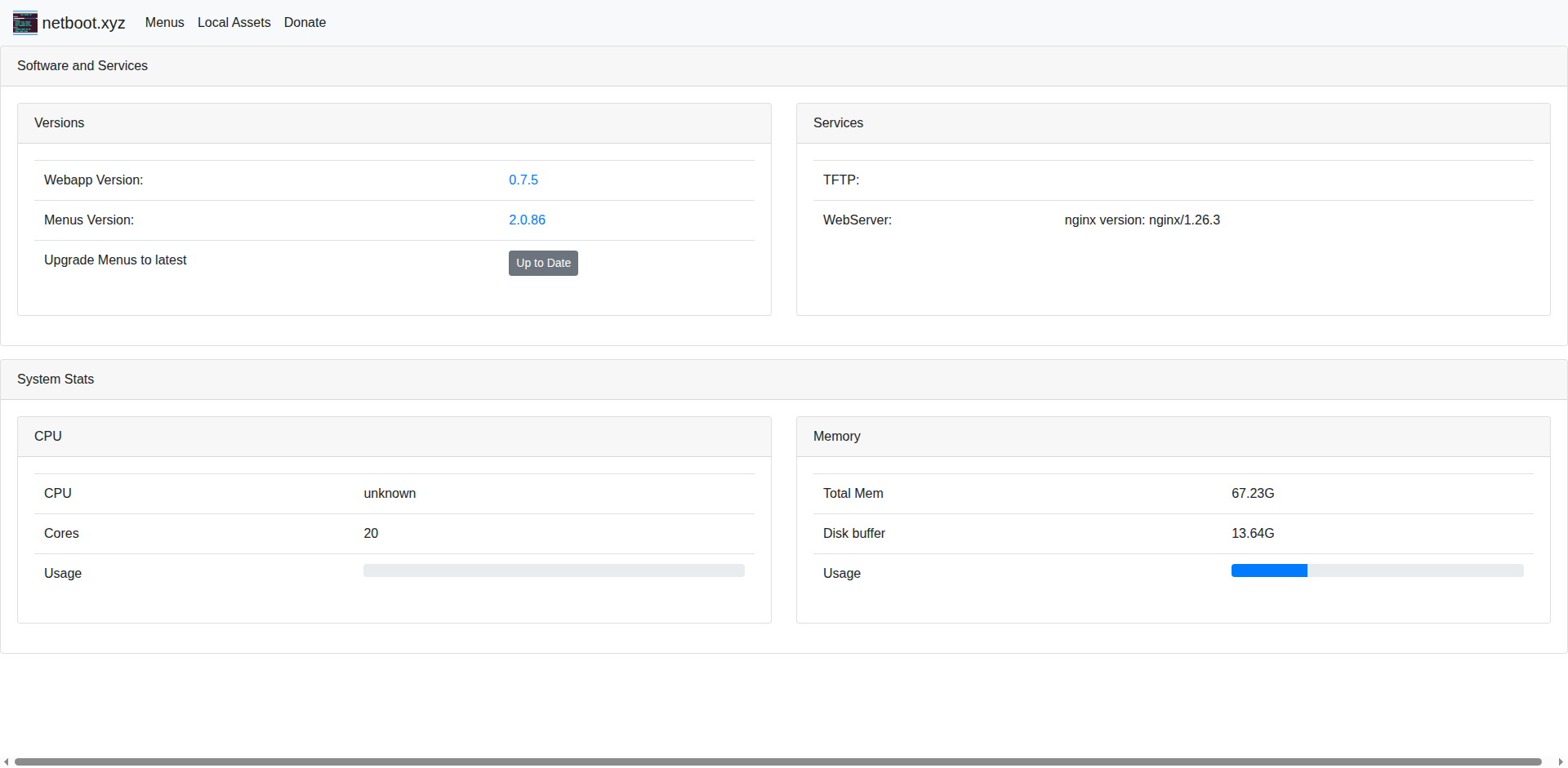1568x768 pixels.
Task: Select the Memory card title
Action: click(837, 437)
